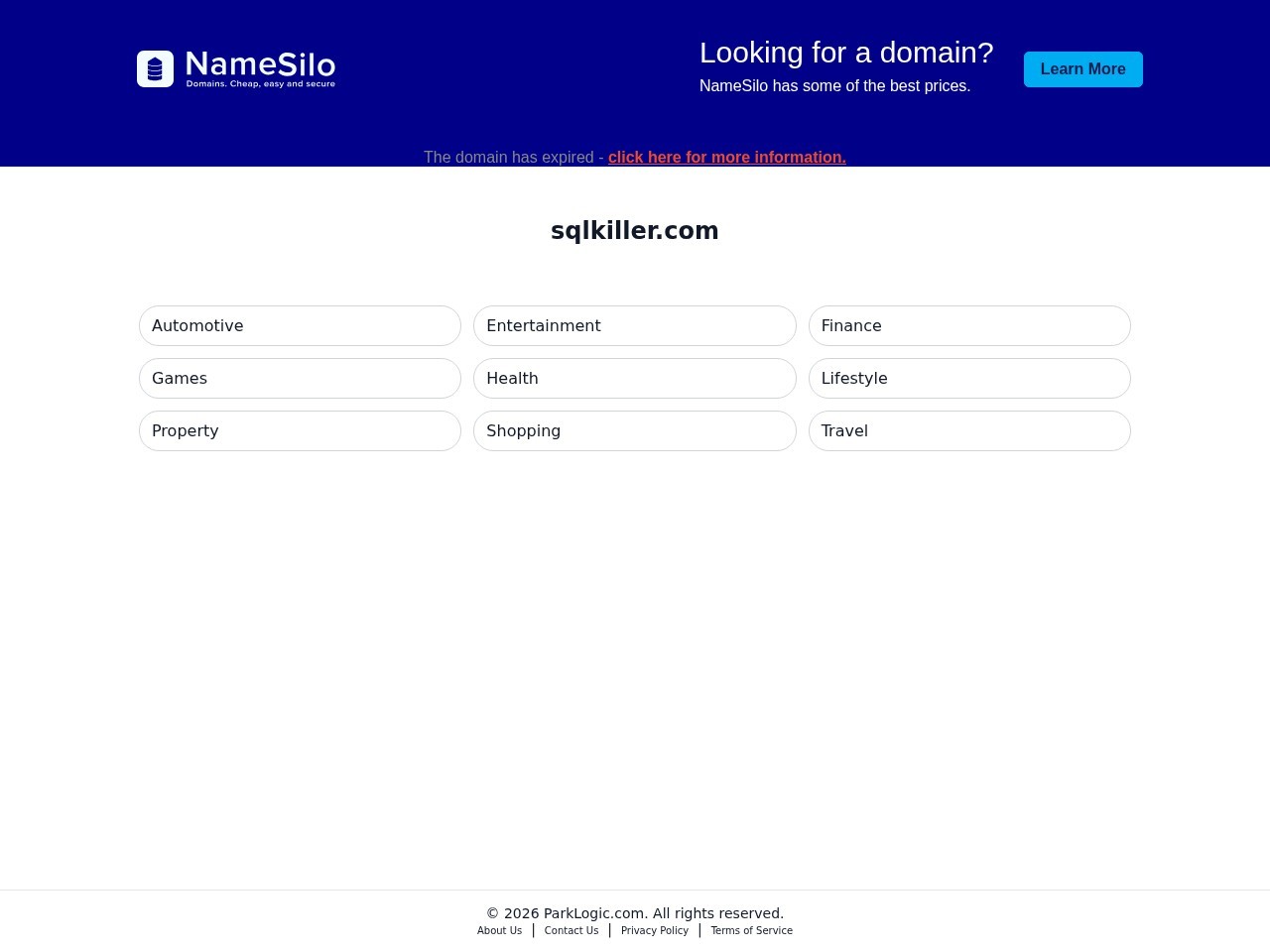Click the sqlkiller.com domain heading

[634, 230]
